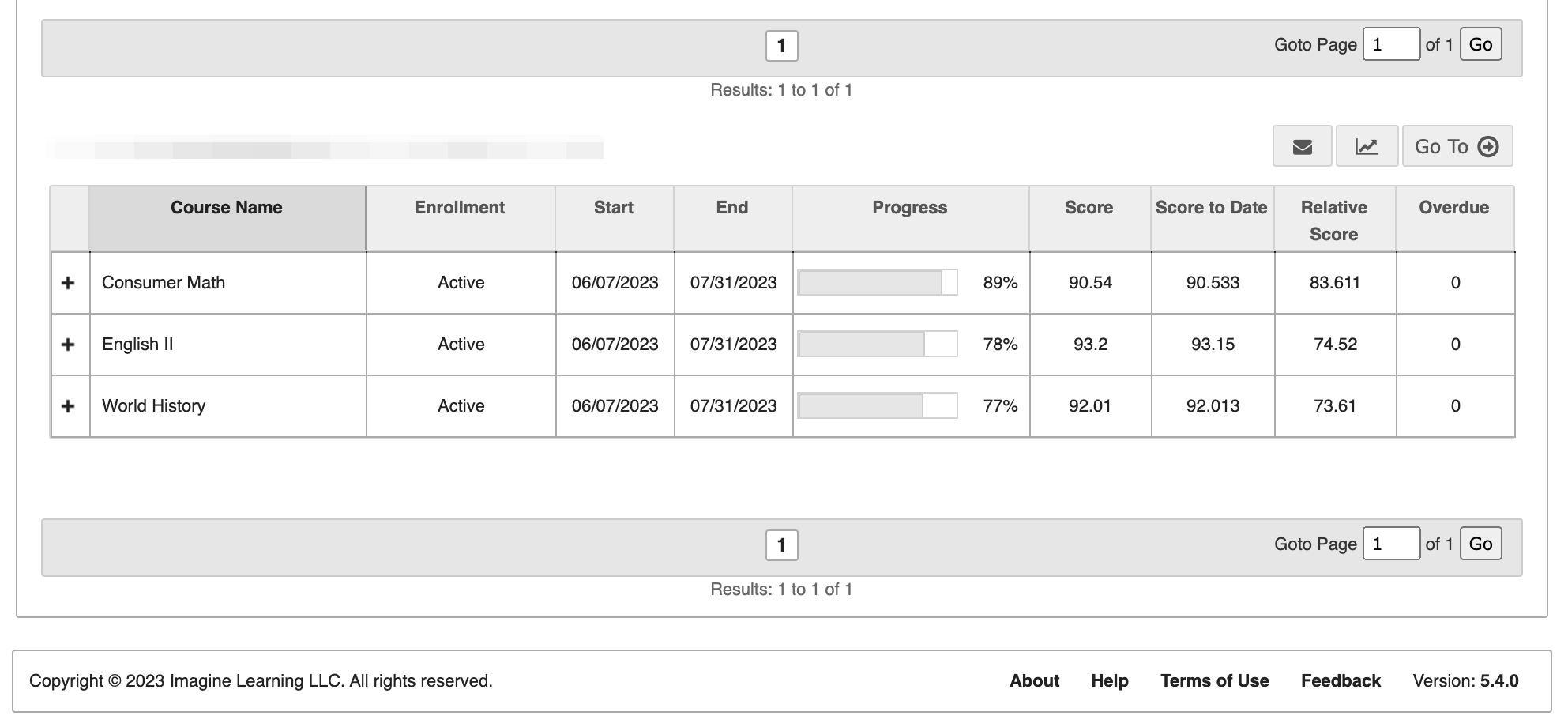Click the Go To arrow button

click(1457, 146)
